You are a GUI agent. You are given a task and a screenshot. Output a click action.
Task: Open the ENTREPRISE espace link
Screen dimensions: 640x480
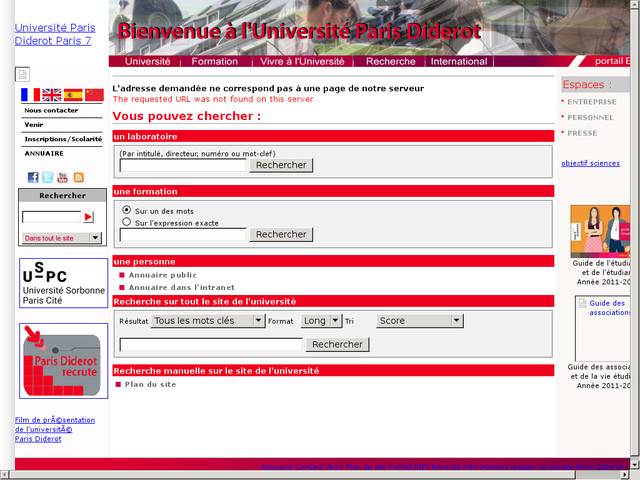592,102
